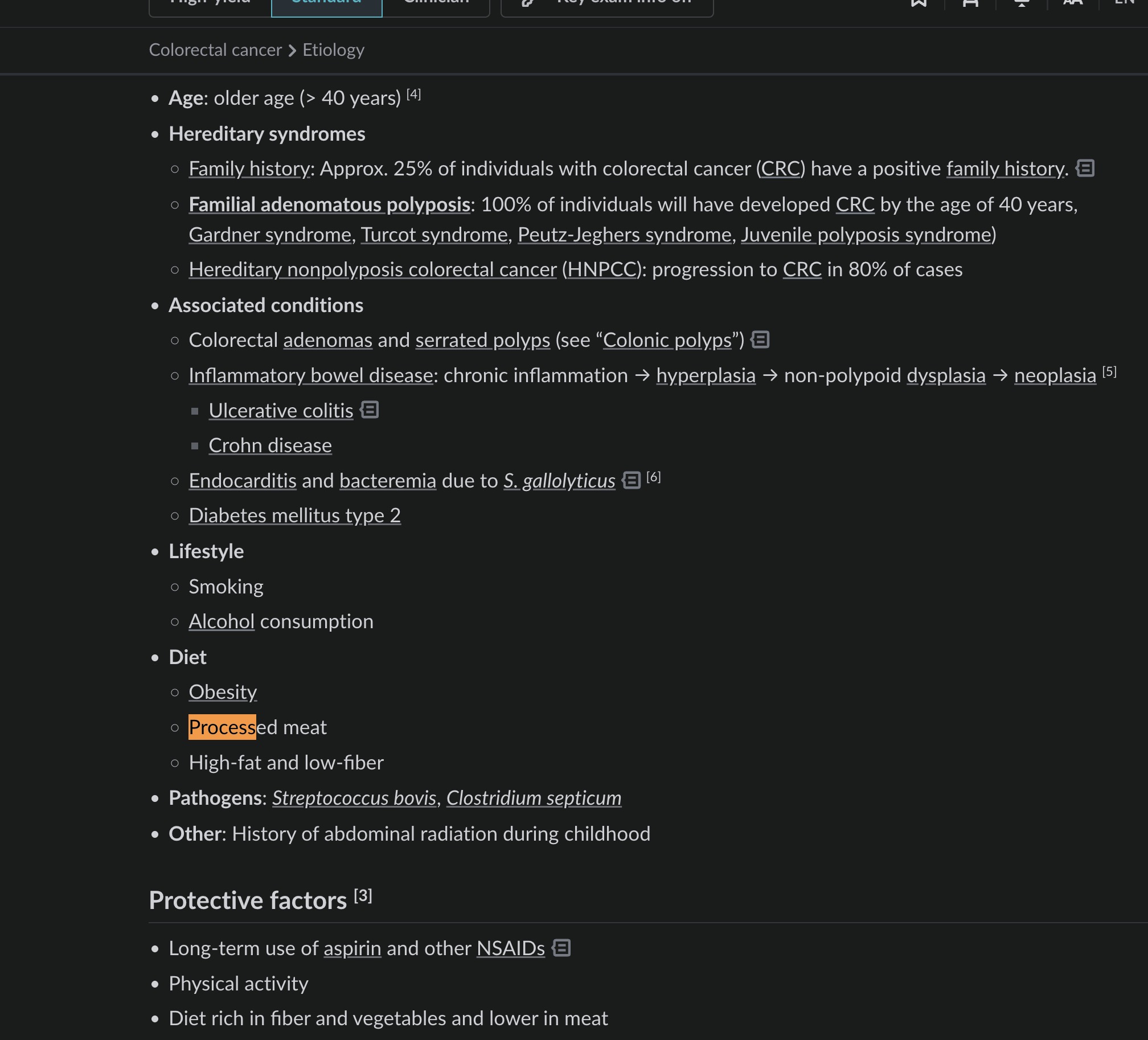Click the "Diet" bullet heading
Viewport: 1148px width, 1040px height.
pyautogui.click(x=187, y=657)
